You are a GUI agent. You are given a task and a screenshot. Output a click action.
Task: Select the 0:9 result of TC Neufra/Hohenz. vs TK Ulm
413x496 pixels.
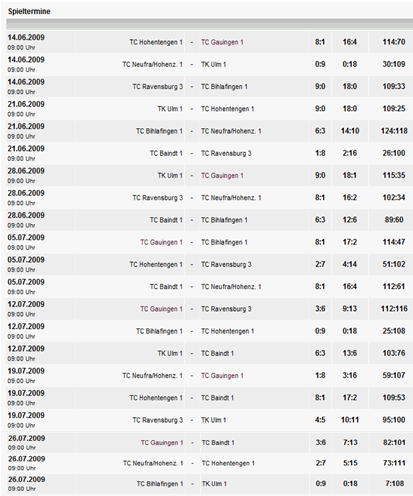click(x=320, y=64)
